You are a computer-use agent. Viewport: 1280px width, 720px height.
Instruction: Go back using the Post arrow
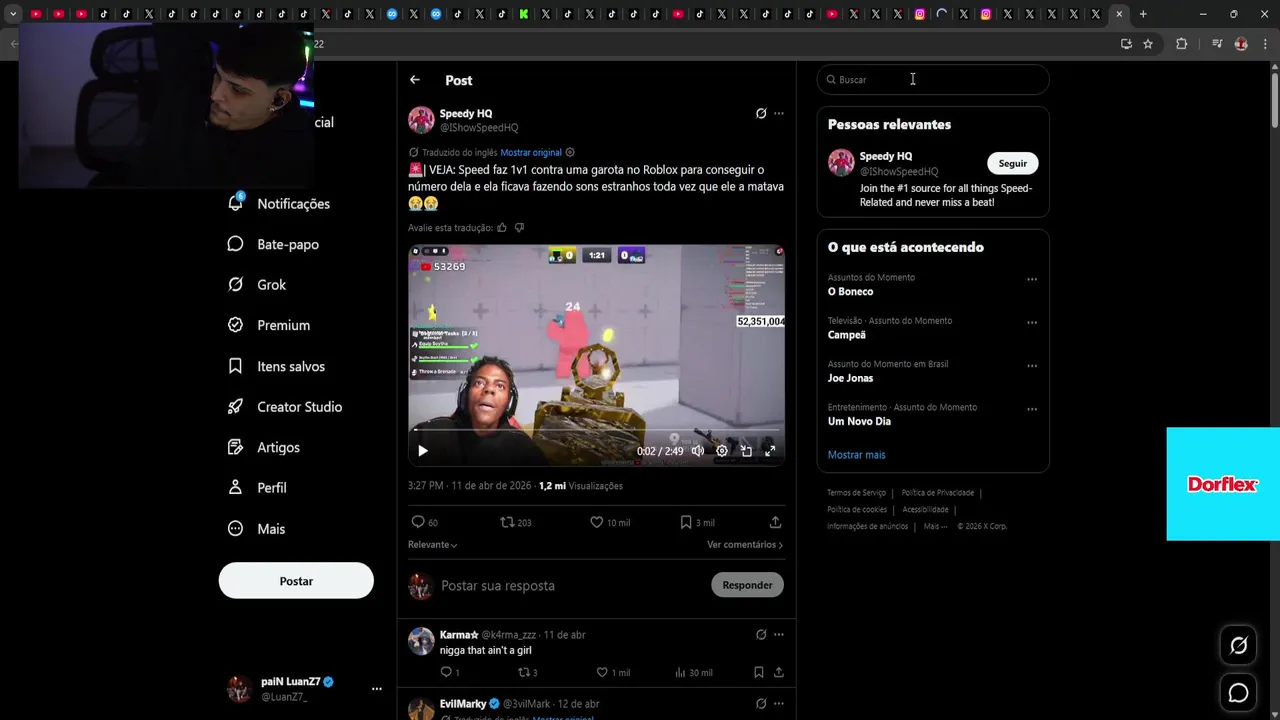click(415, 80)
